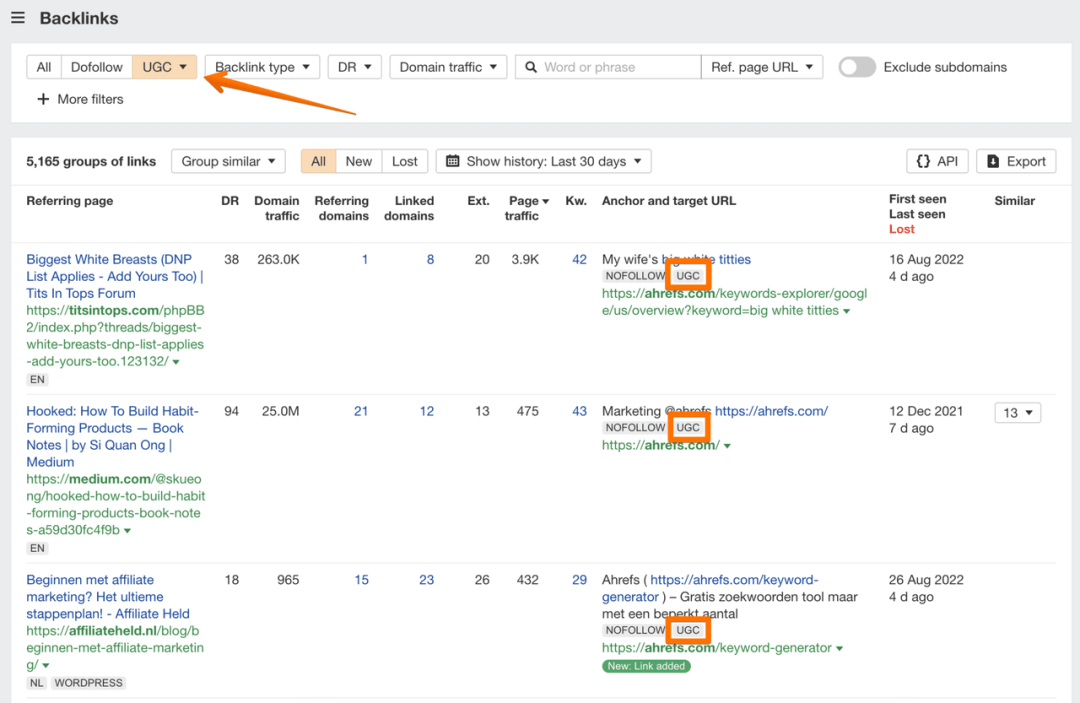This screenshot has height=703, width=1080.
Task: Click the API curly braces icon
Action: [923, 161]
